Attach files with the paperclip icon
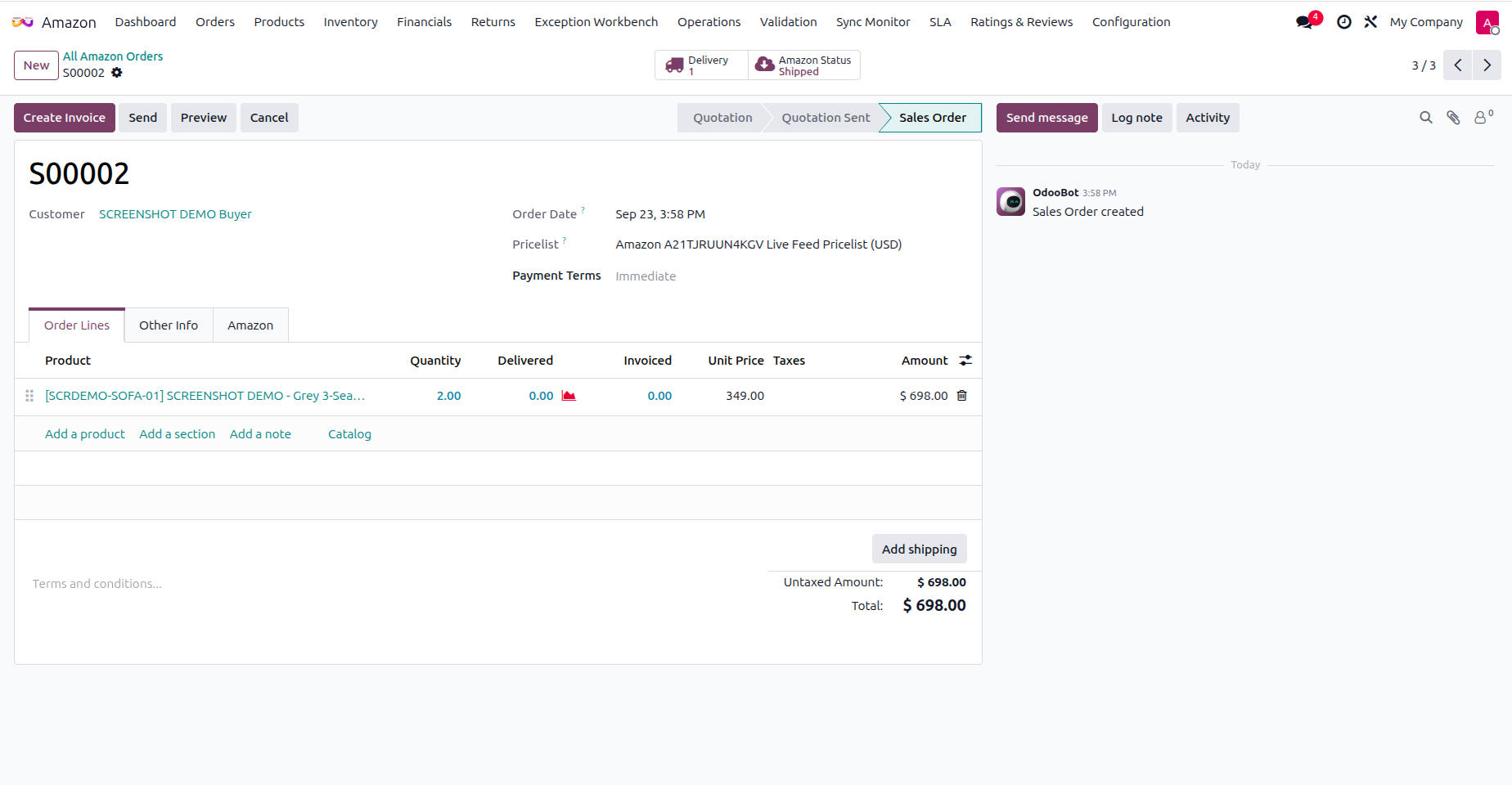Screen dimensions: 1512x785 [1453, 118]
